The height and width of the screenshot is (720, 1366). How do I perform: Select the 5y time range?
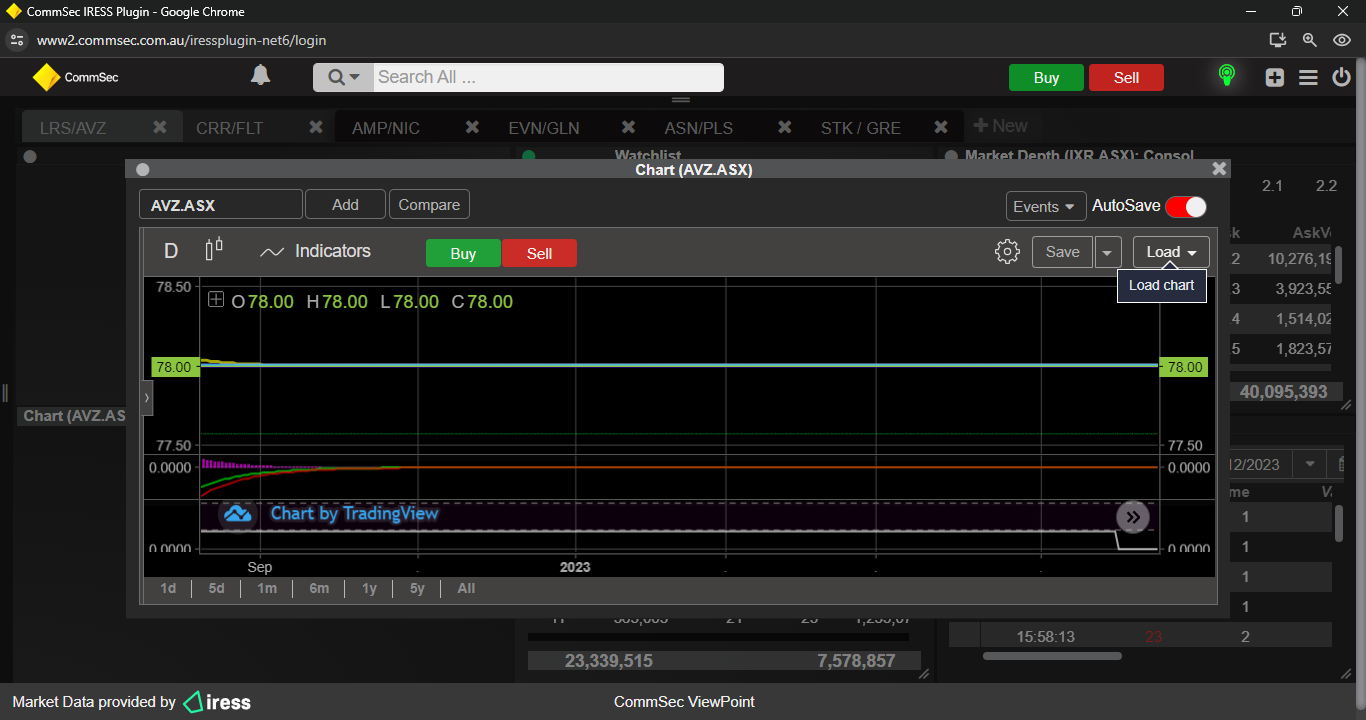pyautogui.click(x=417, y=588)
